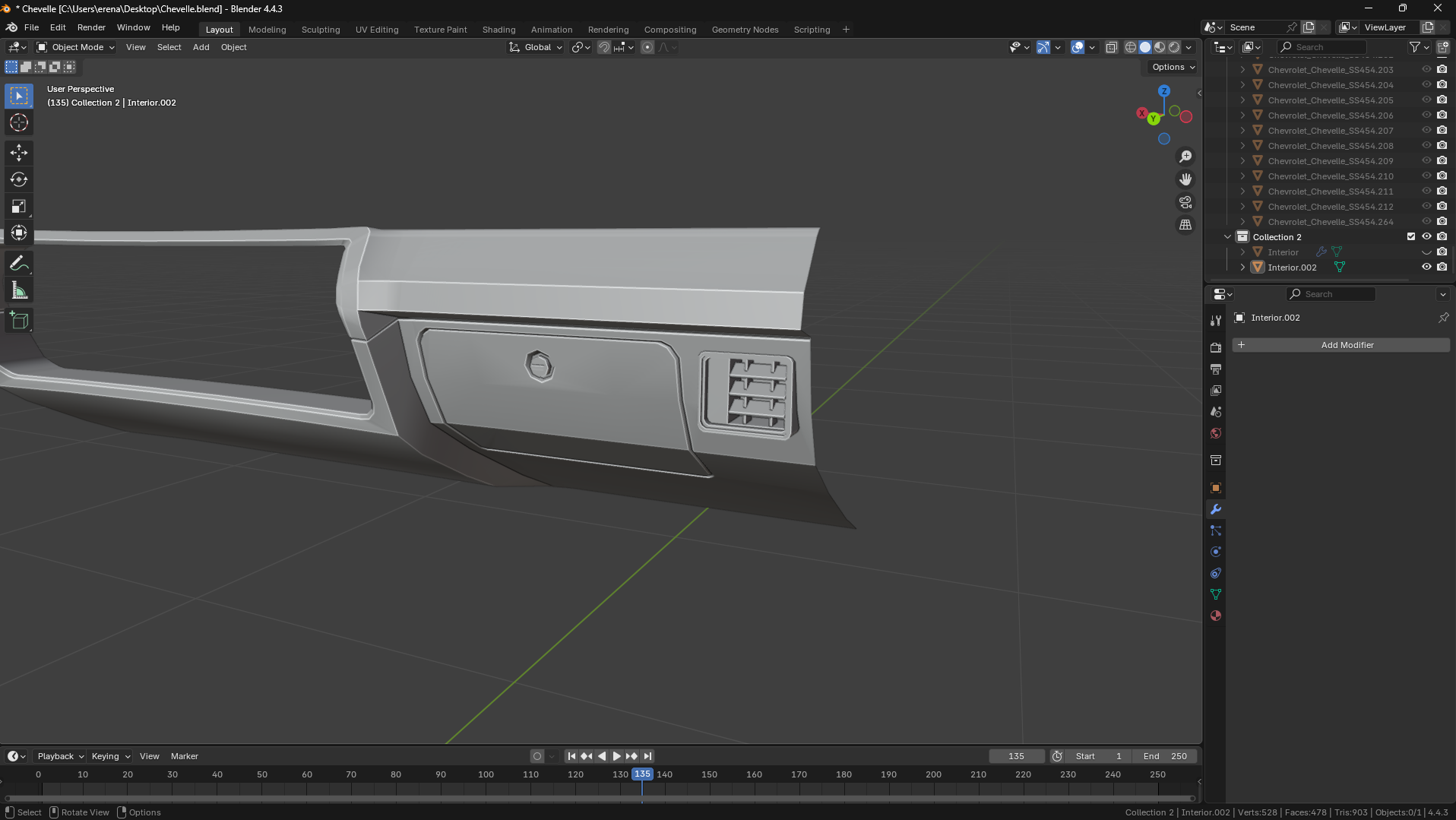The height and width of the screenshot is (820, 1456).
Task: Open the Tool settings properties tab
Action: pyautogui.click(x=1216, y=321)
